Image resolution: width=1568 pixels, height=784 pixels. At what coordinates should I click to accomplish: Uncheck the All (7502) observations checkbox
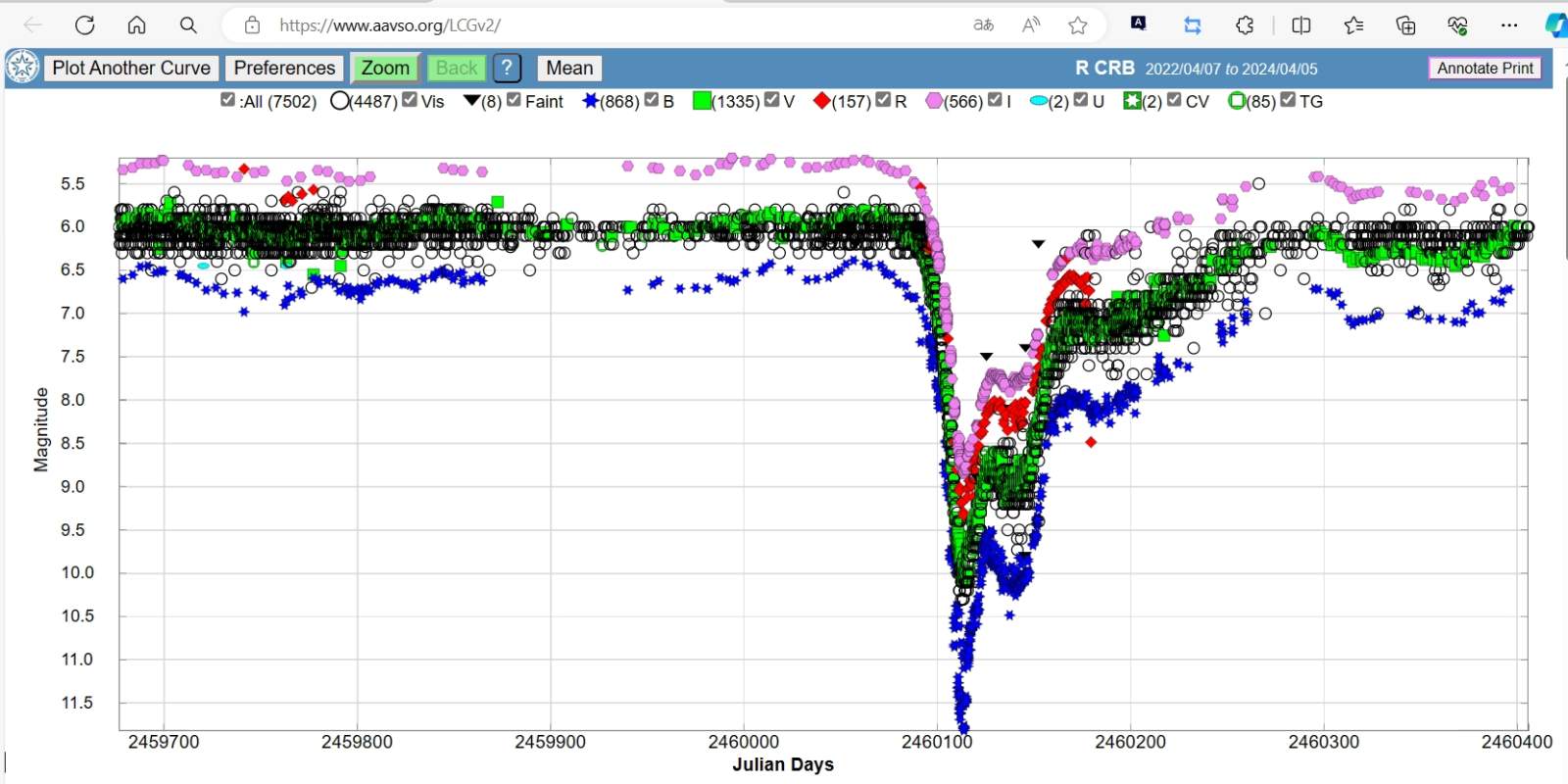click(228, 100)
